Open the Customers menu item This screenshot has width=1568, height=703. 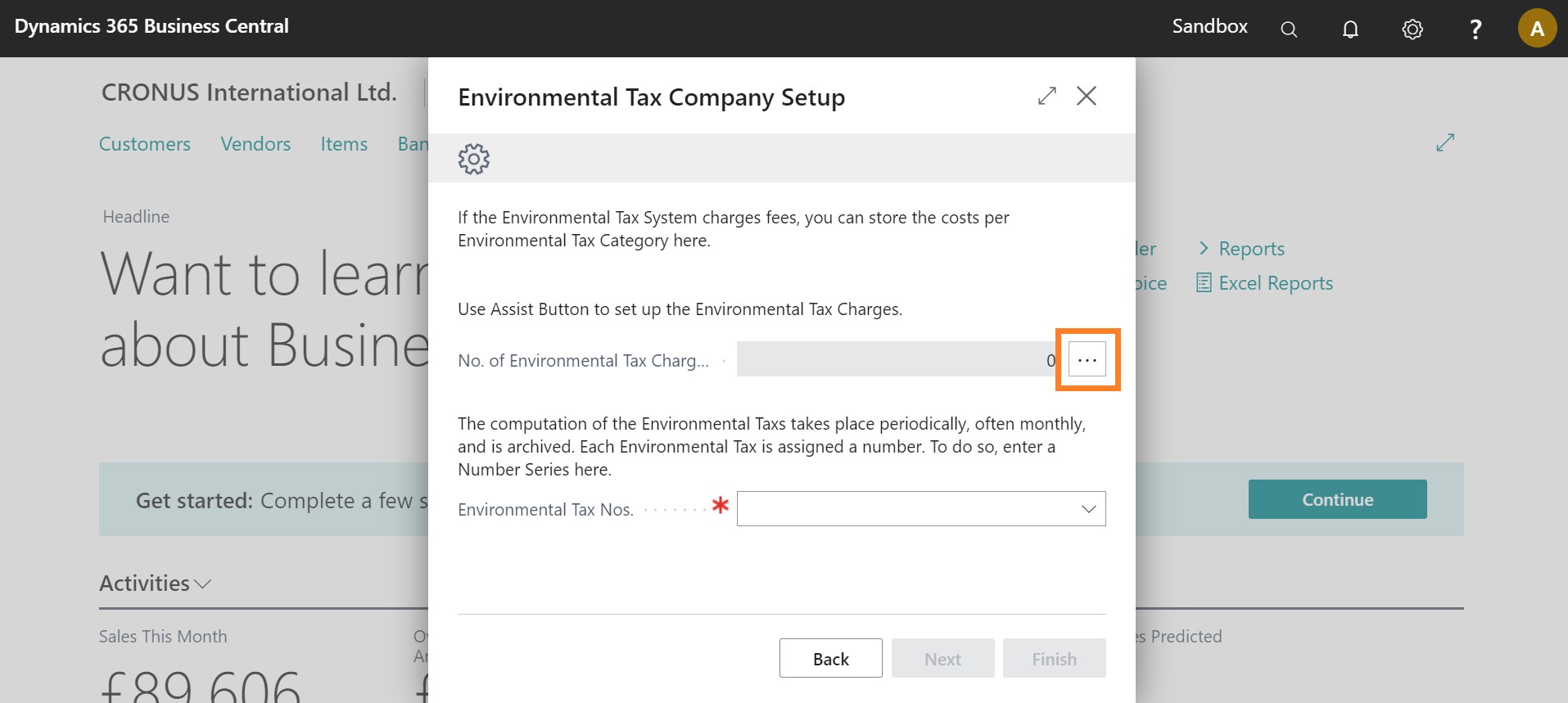click(x=145, y=144)
